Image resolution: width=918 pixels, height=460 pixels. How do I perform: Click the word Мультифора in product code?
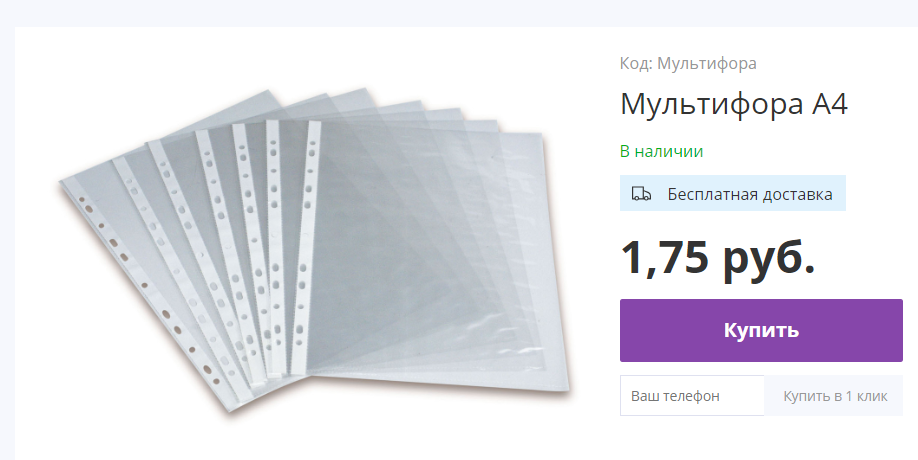(x=707, y=63)
